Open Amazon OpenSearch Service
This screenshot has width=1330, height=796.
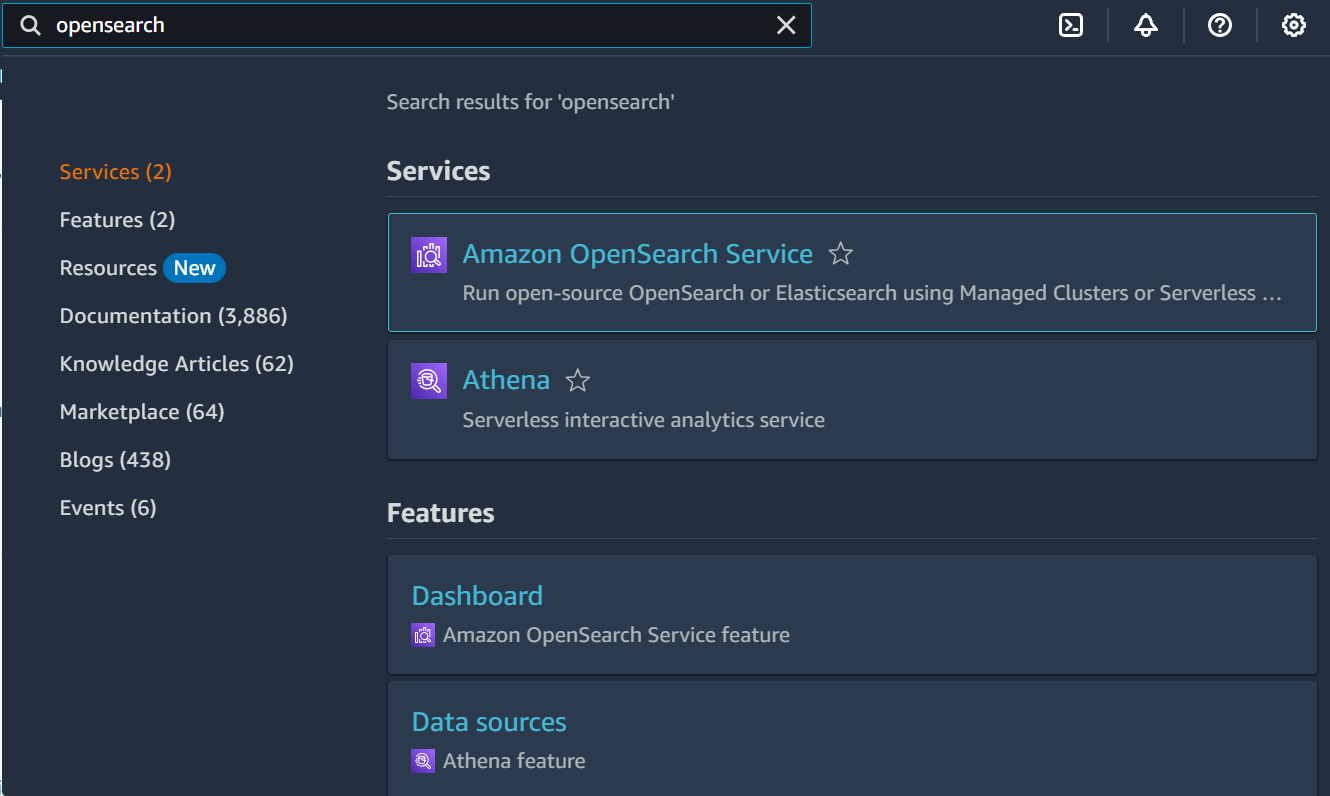click(637, 254)
